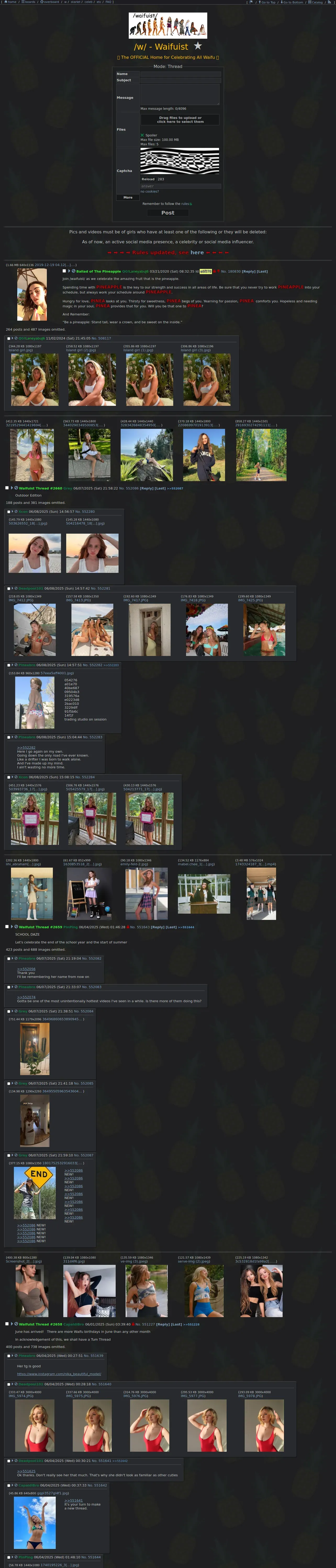This screenshot has width=336, height=1568.
Task: Click post number No. 552284
Action: tap(85, 777)
